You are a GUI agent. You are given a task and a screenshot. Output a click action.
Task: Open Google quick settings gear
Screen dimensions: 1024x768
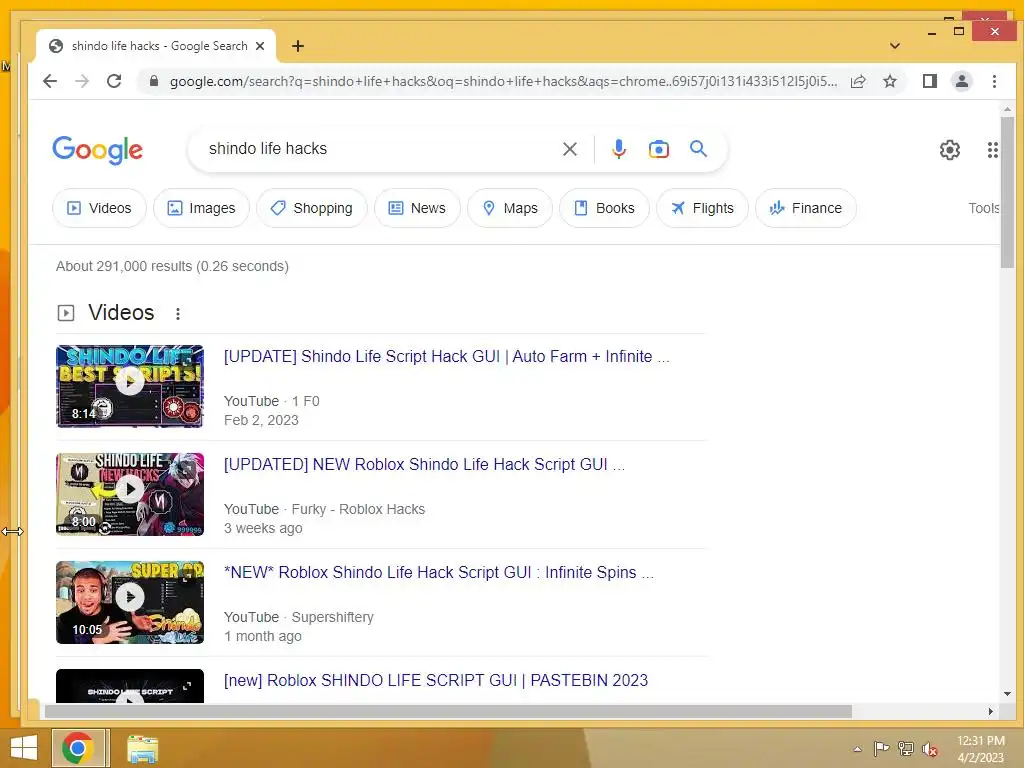click(950, 150)
